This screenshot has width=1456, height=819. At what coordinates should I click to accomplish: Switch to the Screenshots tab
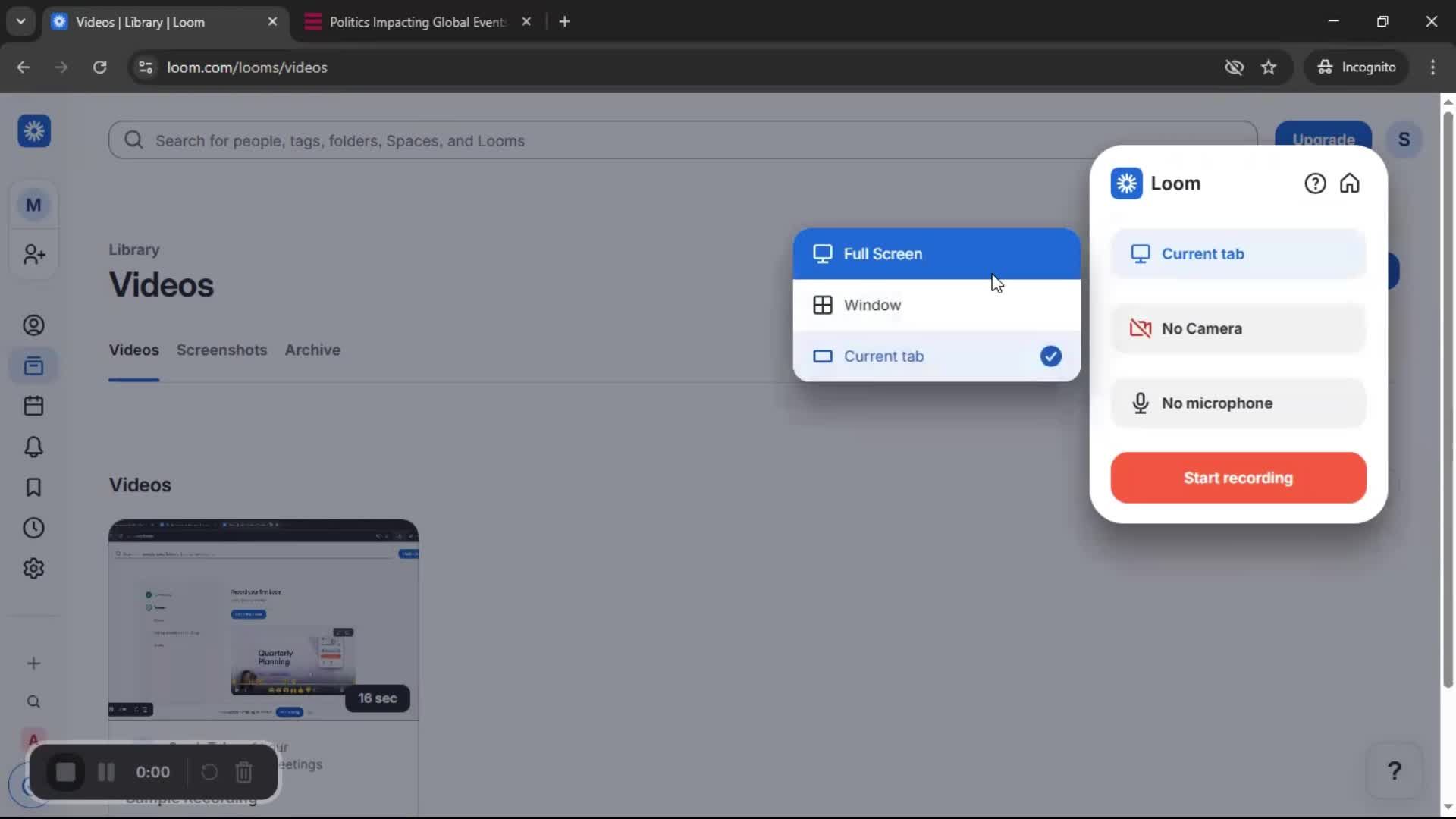point(221,350)
